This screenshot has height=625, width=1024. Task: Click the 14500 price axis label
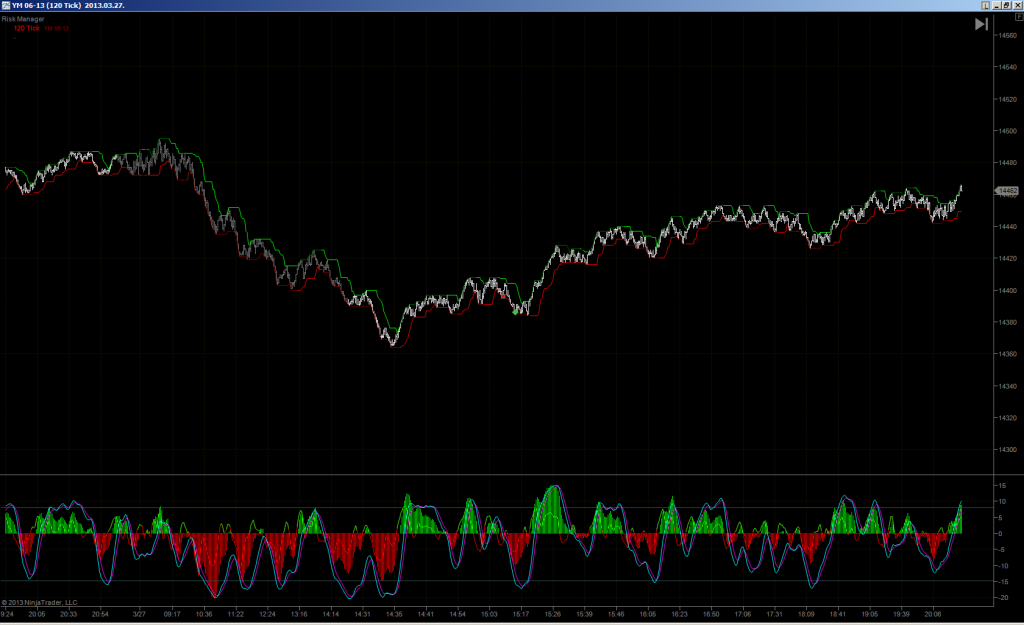1007,131
